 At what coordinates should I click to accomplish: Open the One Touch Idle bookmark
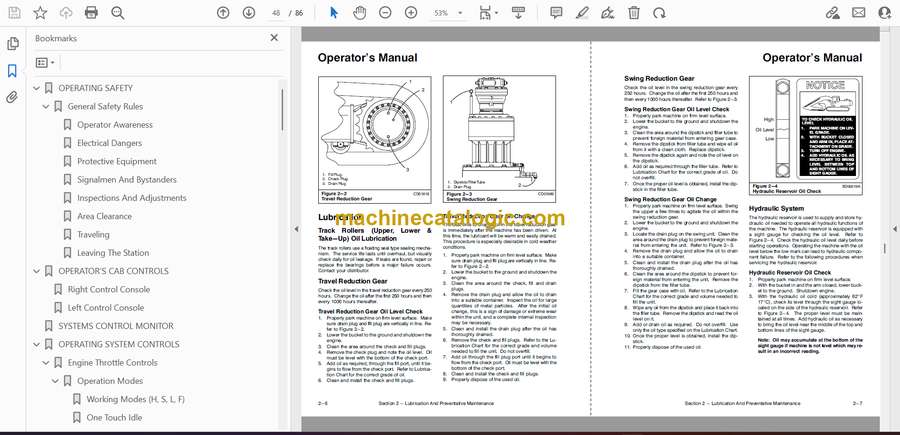point(114,417)
